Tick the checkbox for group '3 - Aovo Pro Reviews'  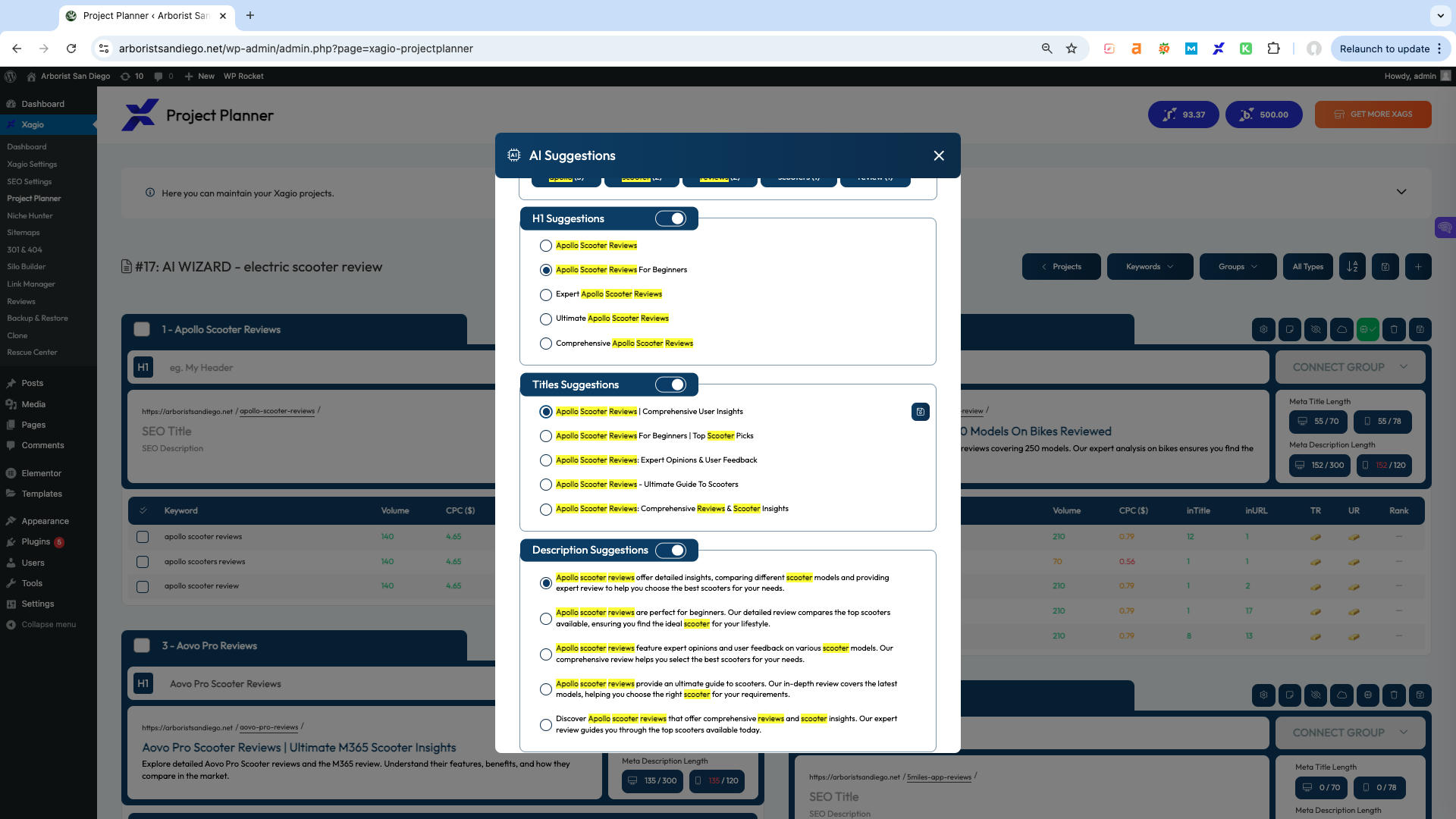tap(142, 645)
